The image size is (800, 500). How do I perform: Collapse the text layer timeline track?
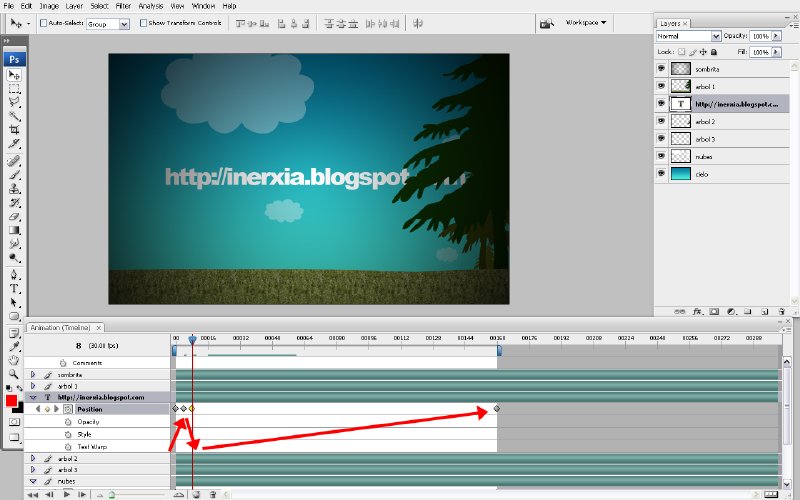point(33,397)
